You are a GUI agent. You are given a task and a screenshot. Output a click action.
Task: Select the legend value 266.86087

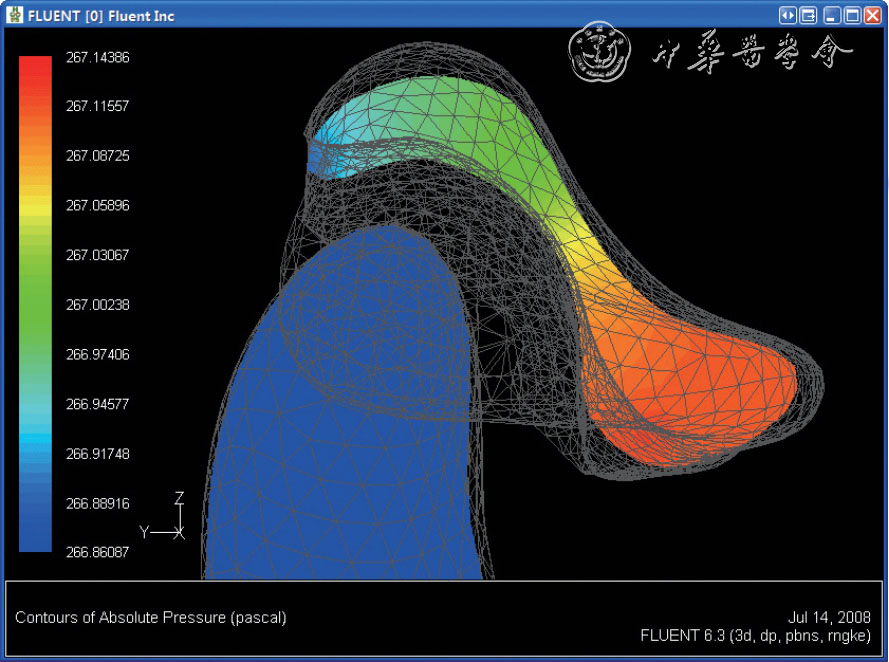(x=97, y=552)
